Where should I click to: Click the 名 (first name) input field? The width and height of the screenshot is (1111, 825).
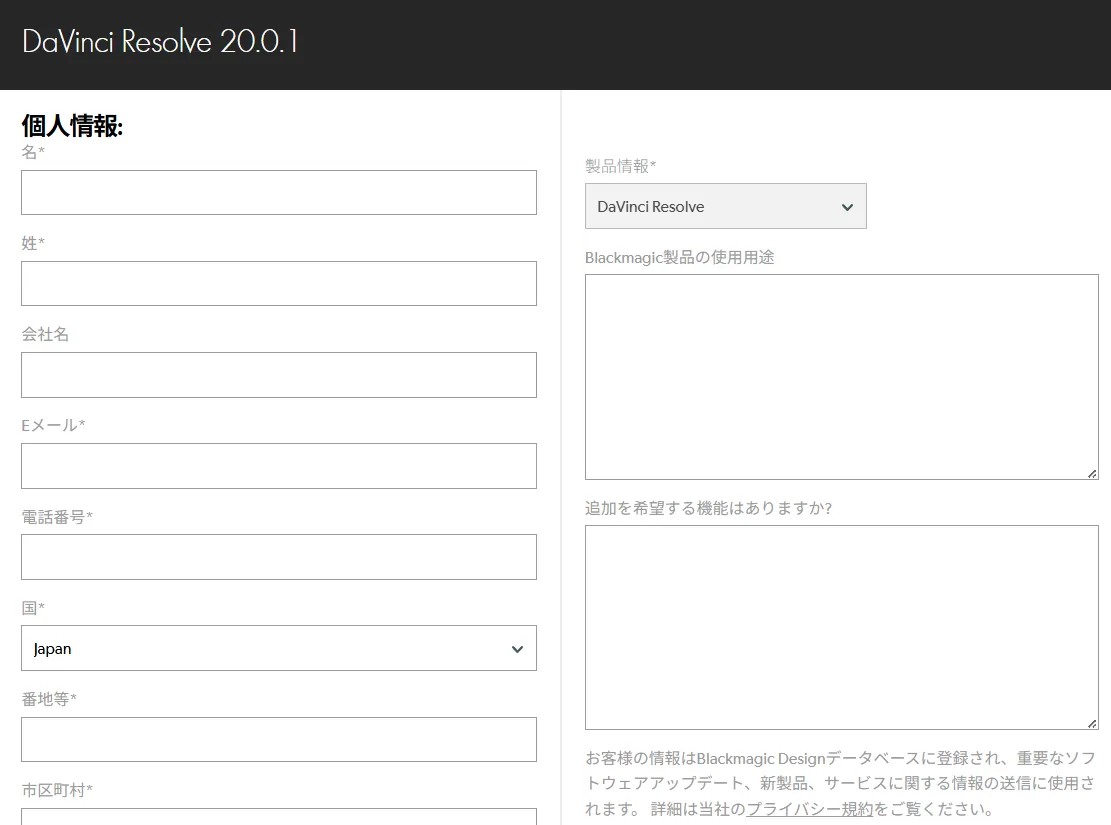[278, 192]
